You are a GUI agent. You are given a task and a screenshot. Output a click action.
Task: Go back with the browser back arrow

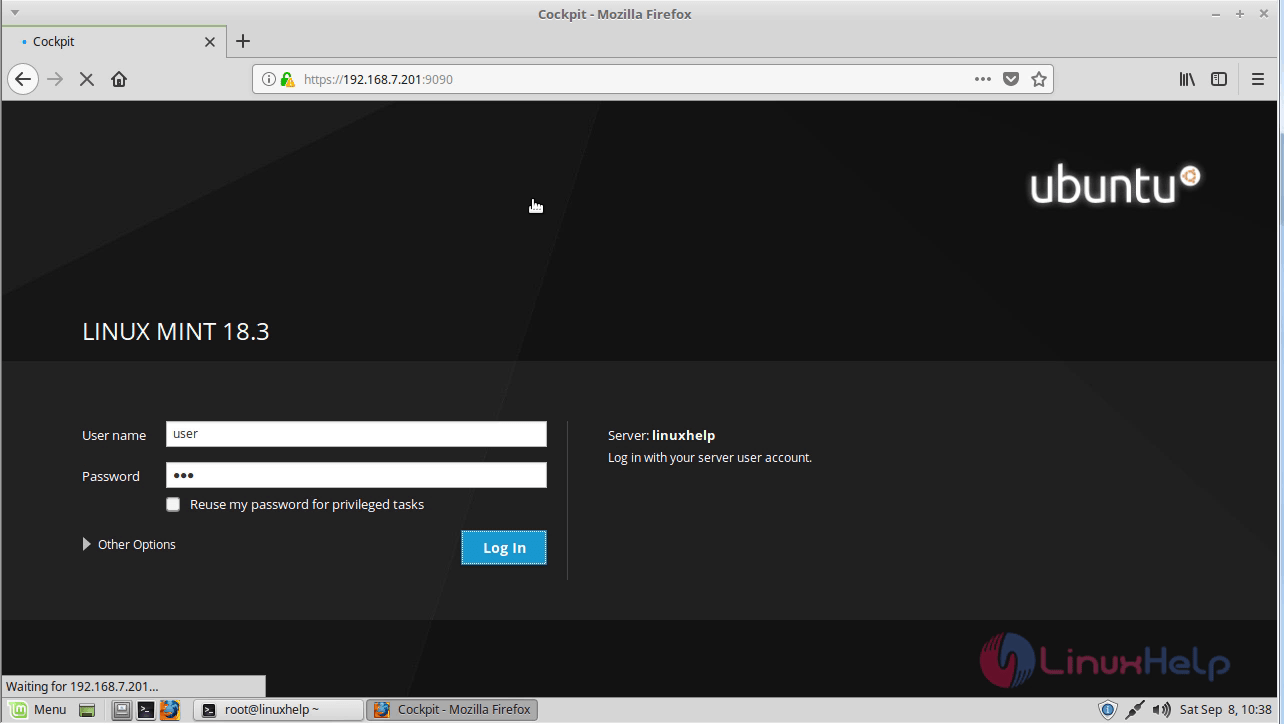[23, 79]
